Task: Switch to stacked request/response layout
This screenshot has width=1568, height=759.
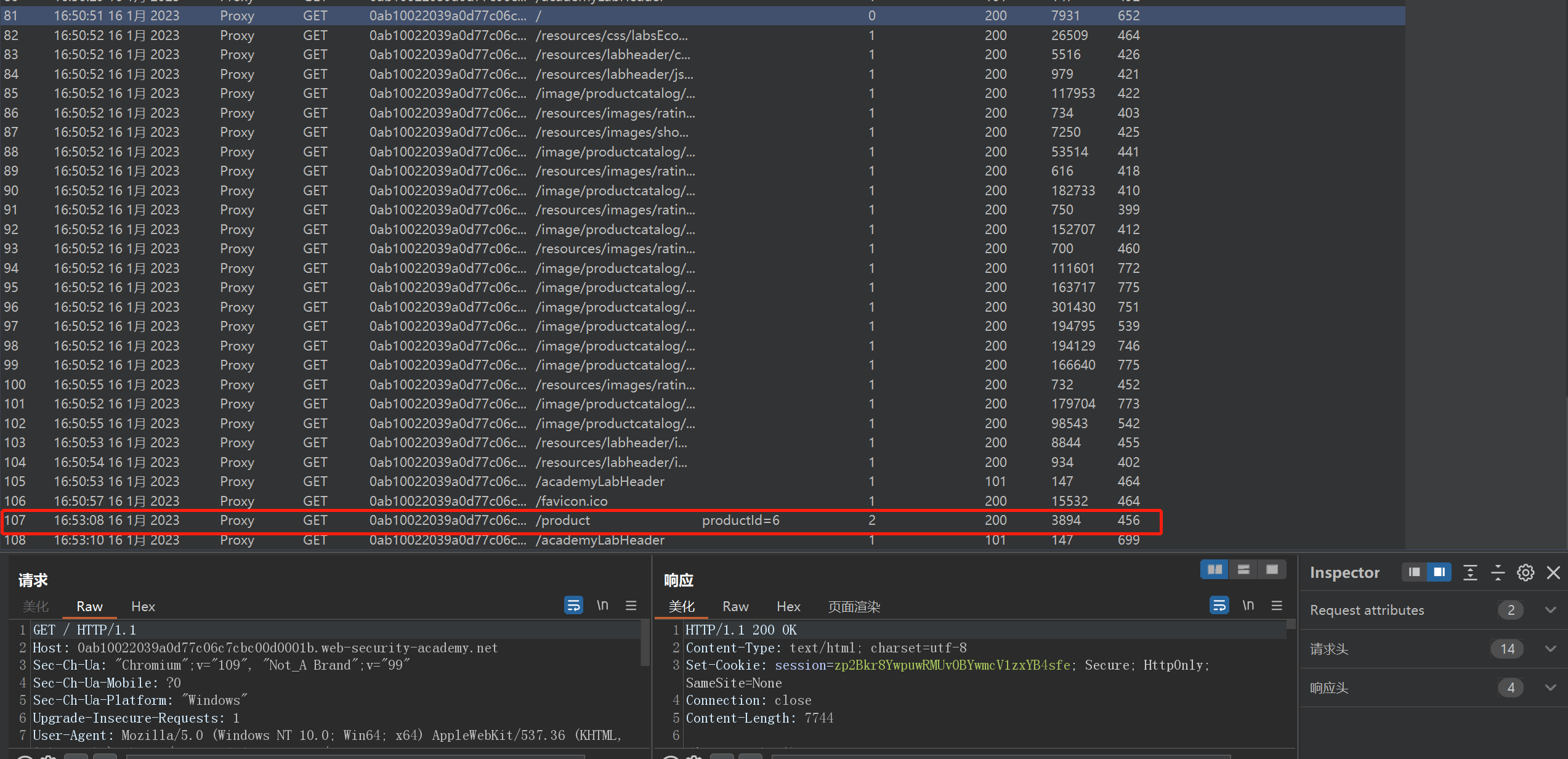Action: (1243, 570)
